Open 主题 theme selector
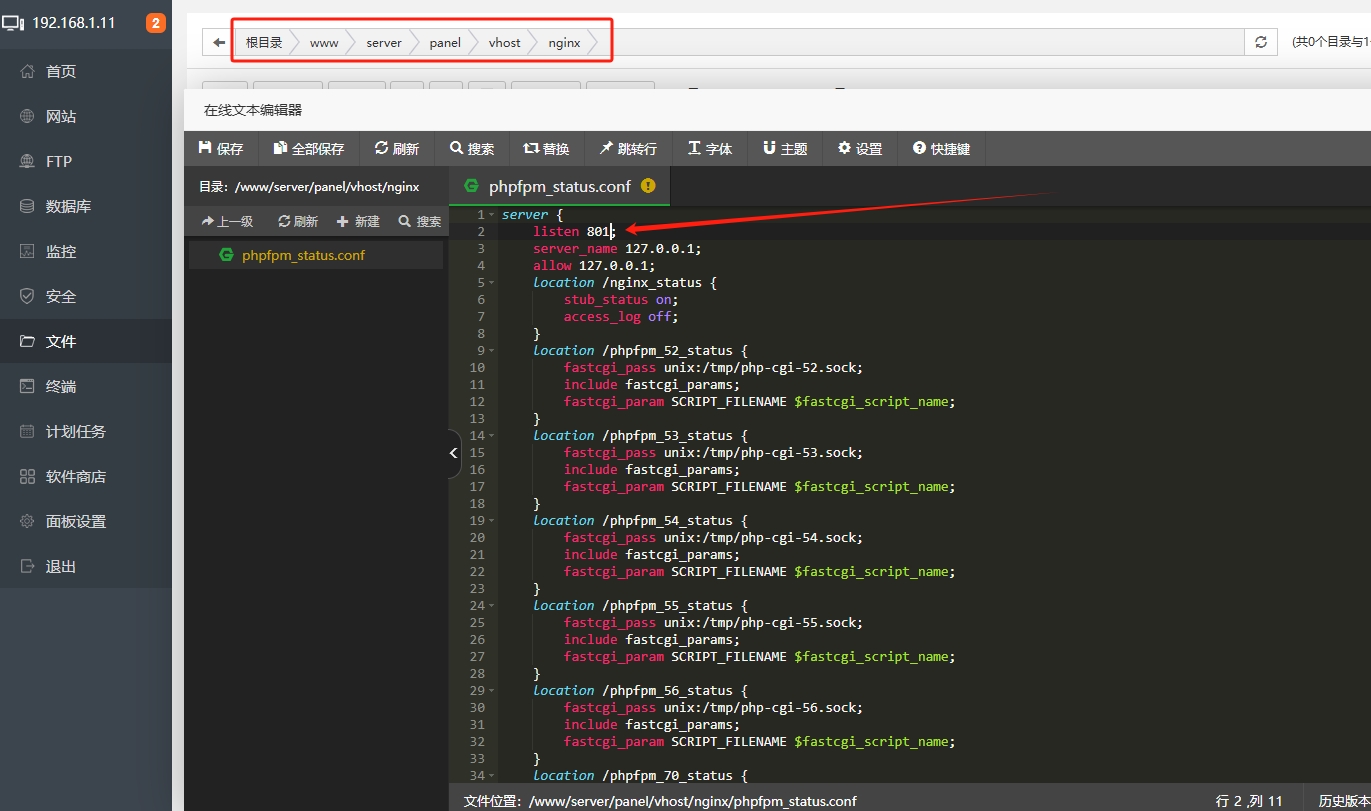This screenshot has height=811, width=1371. (x=785, y=148)
